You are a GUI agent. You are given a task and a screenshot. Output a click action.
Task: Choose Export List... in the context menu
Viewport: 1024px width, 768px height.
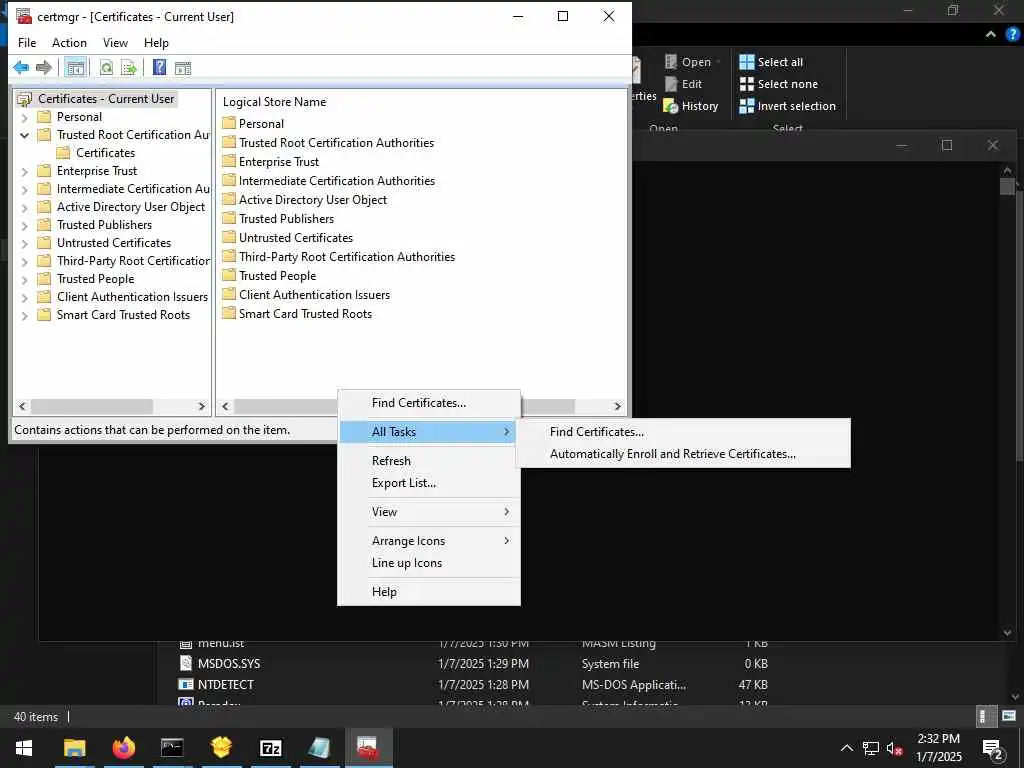click(429, 483)
